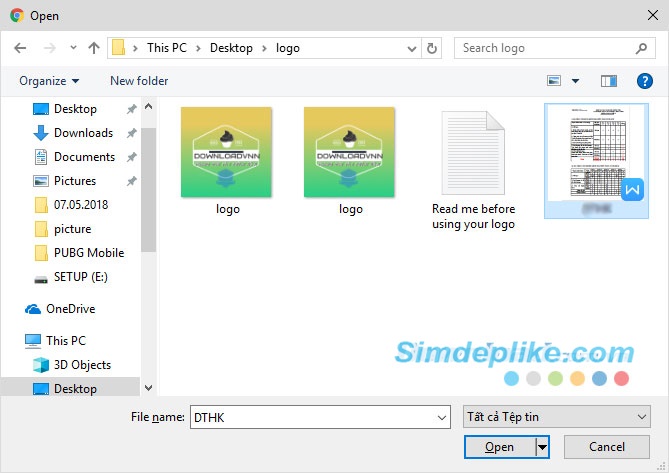669x473 pixels.
Task: Select the highlighted DTHK document thumbnail
Action: coord(596,161)
